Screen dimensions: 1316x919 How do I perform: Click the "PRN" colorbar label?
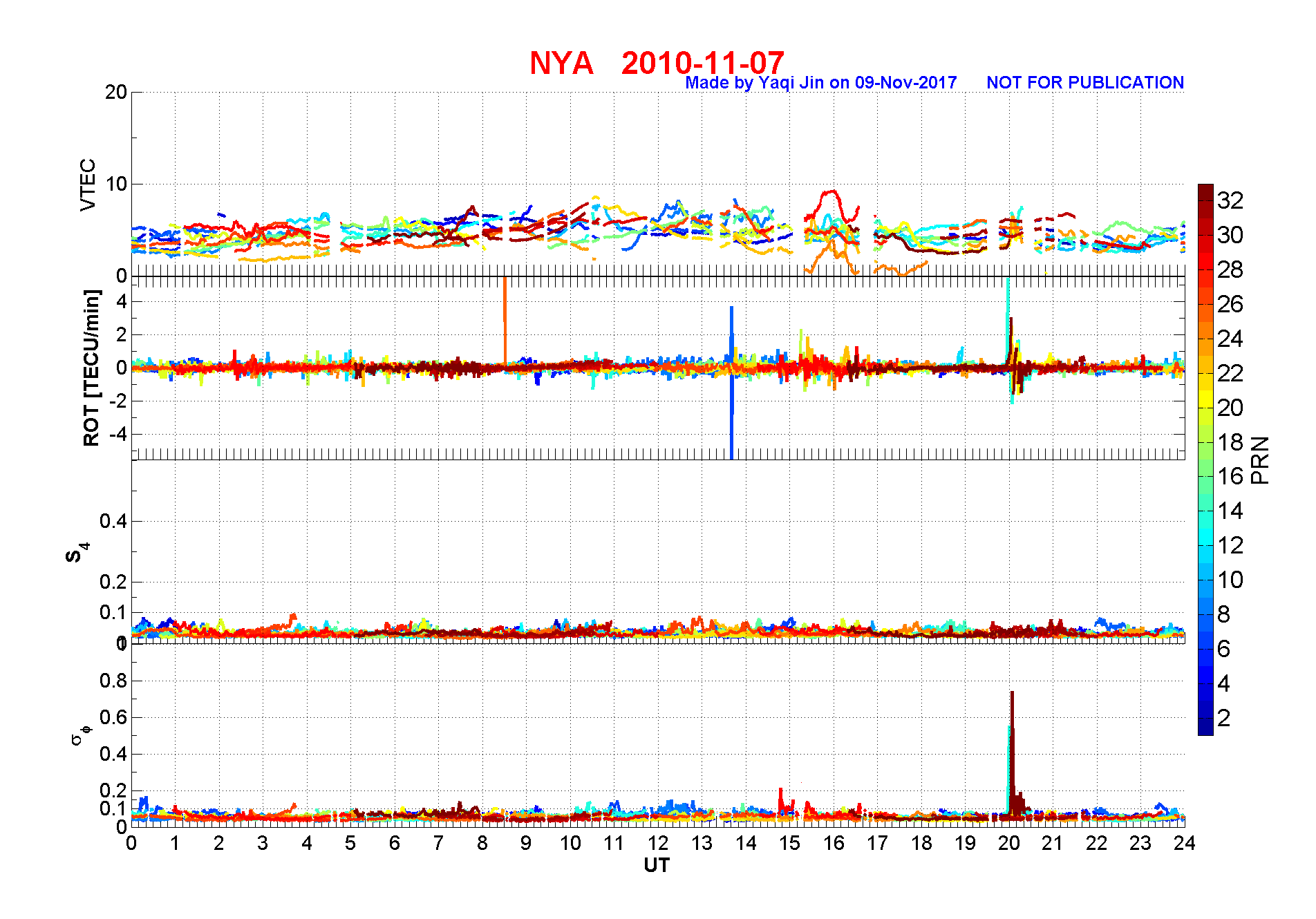tap(1261, 459)
